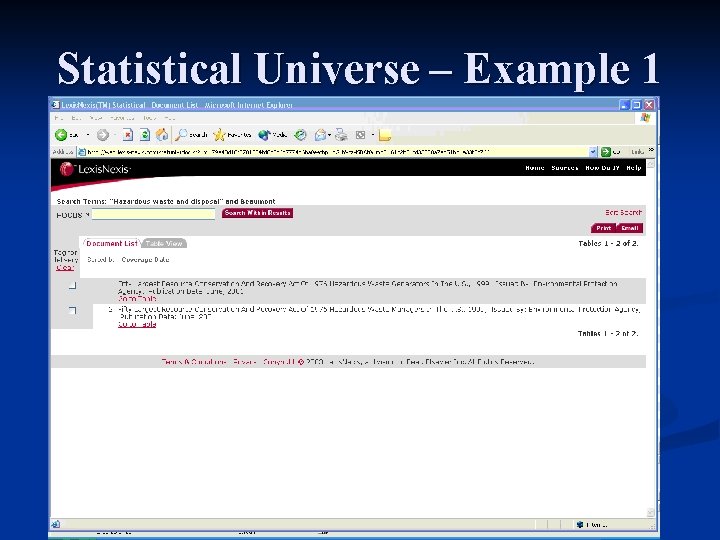Screen dimensions: 720x540
Task: Click the Search Within Results button
Action: [258, 213]
